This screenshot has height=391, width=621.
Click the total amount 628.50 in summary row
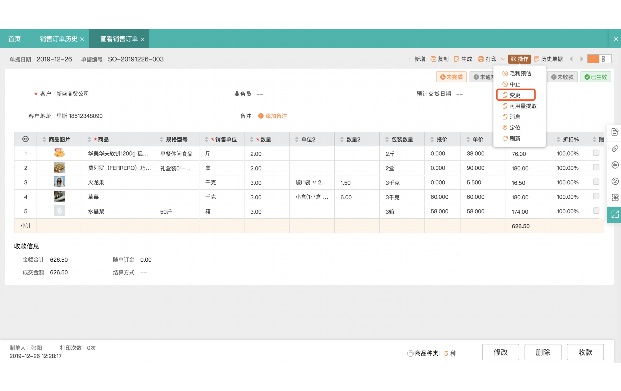point(520,226)
